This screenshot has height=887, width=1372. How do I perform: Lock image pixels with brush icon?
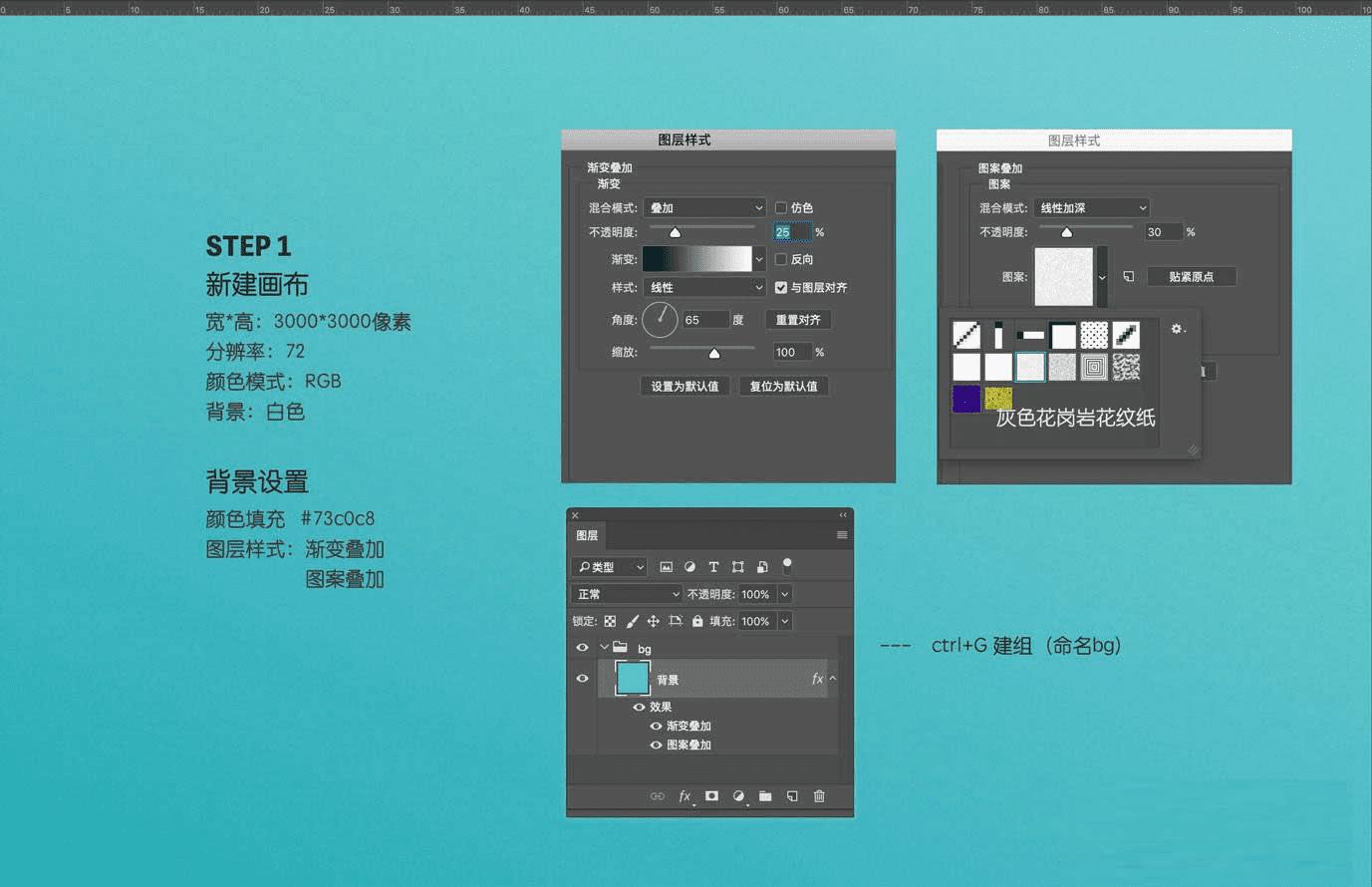[632, 621]
